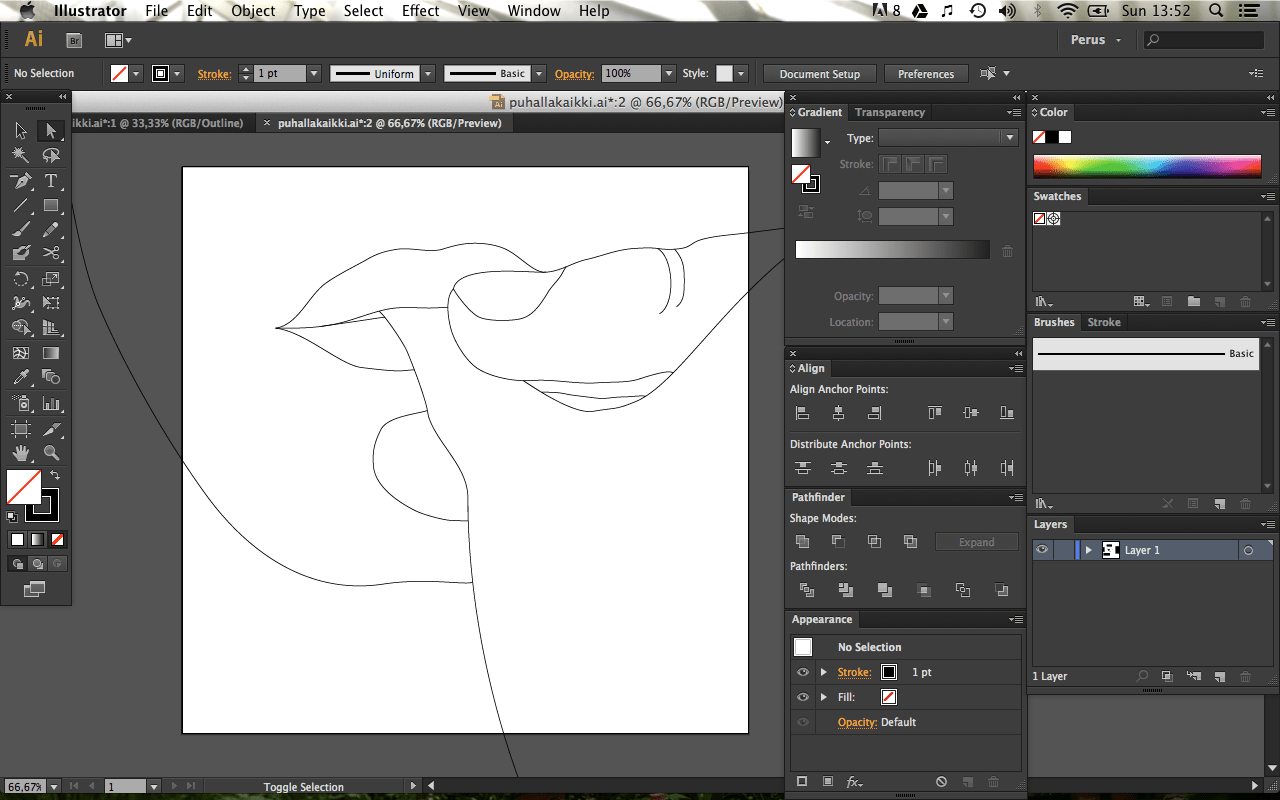Open the Bridge (Br) button
This screenshot has height=800, width=1280.
tap(74, 40)
